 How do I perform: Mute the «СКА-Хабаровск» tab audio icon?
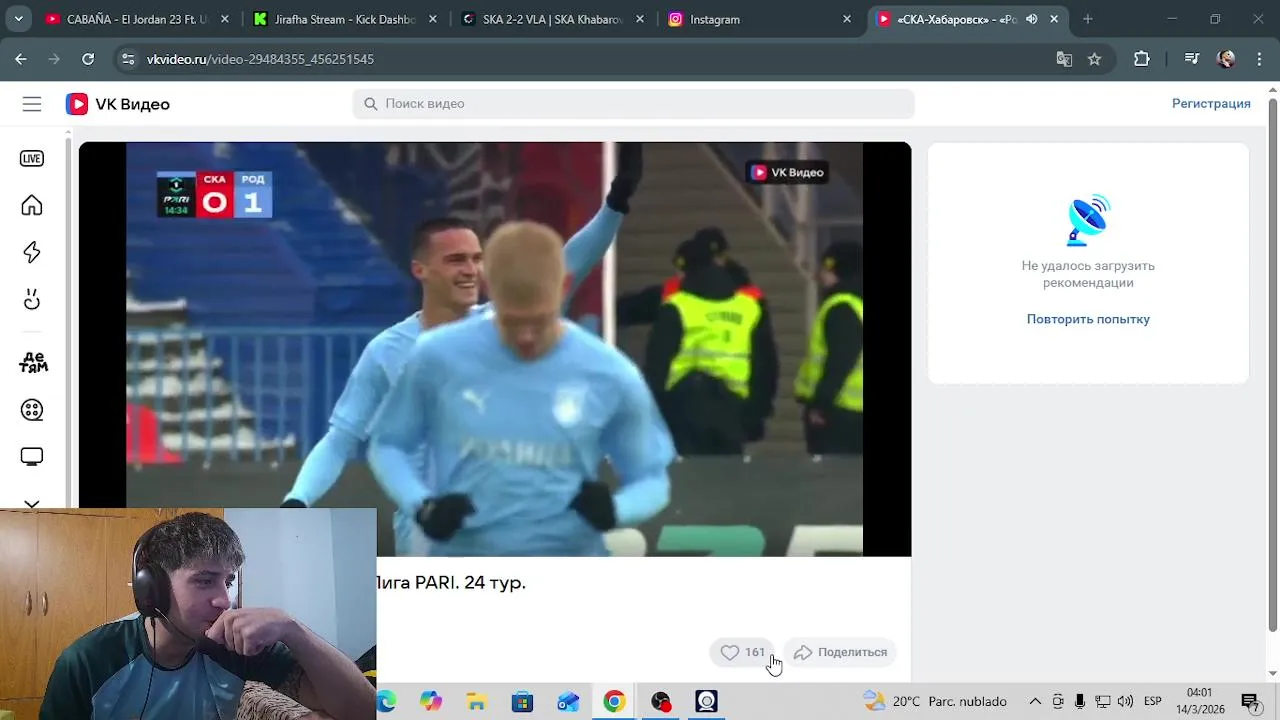click(1031, 19)
